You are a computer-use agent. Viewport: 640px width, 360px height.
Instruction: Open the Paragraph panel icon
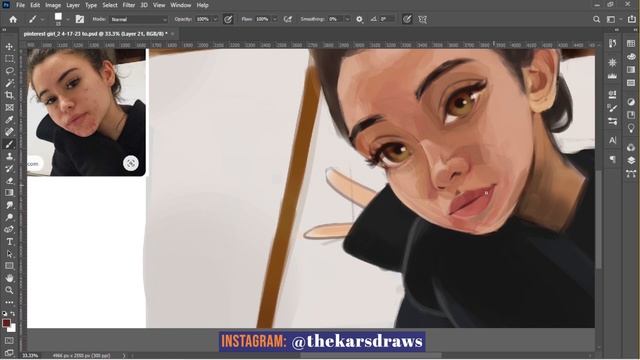click(612, 159)
